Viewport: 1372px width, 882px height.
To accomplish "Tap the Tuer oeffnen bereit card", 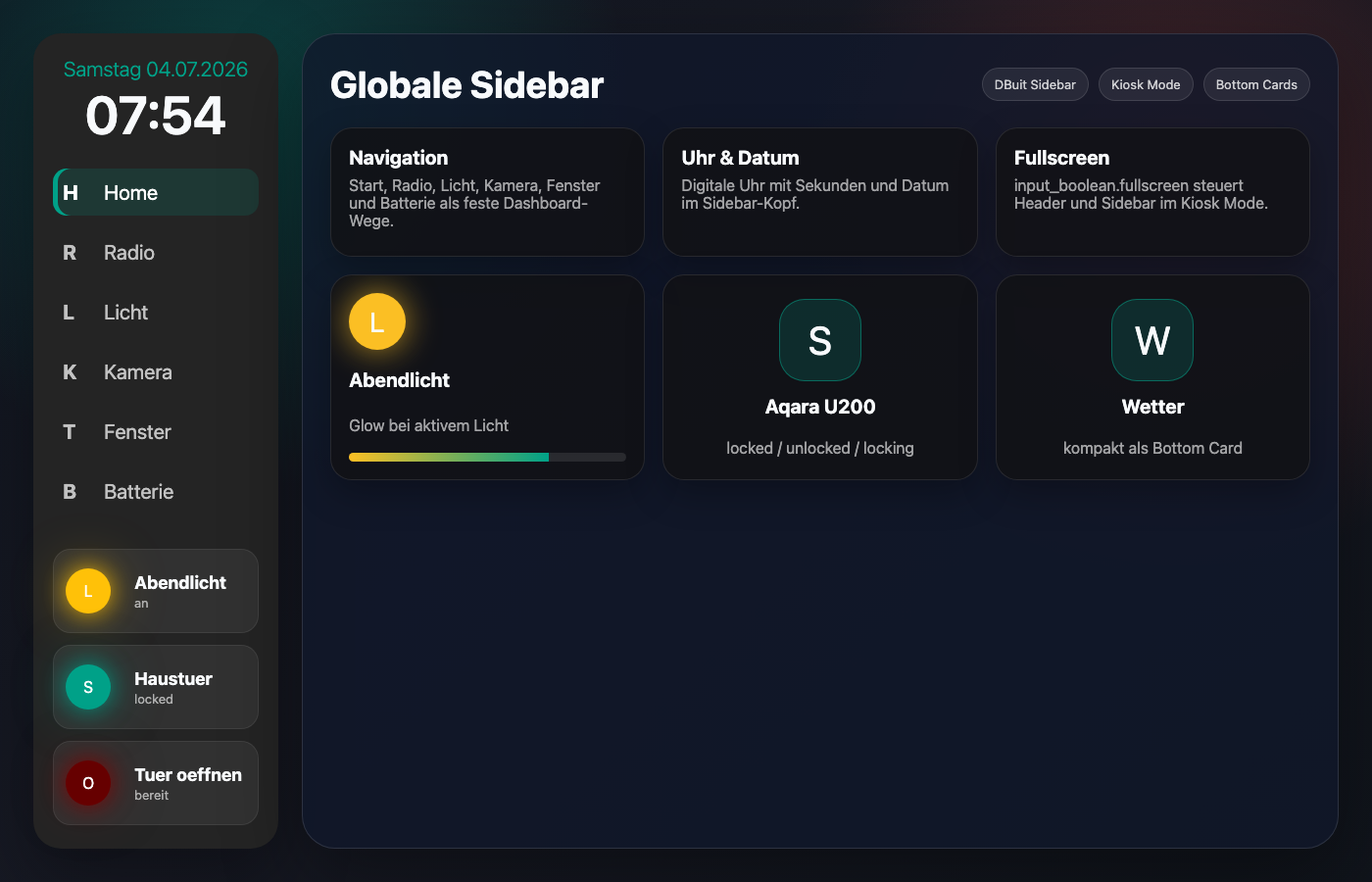I will [156, 783].
